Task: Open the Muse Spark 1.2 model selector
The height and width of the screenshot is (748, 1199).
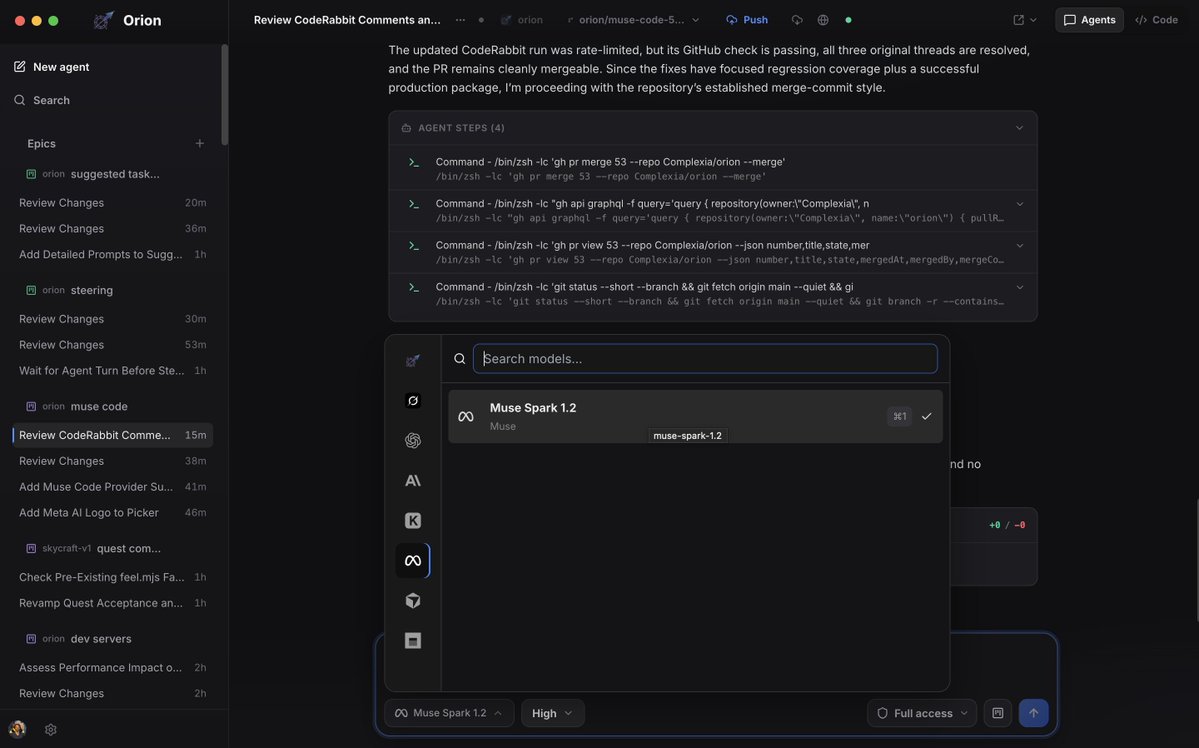Action: pyautogui.click(x=448, y=713)
